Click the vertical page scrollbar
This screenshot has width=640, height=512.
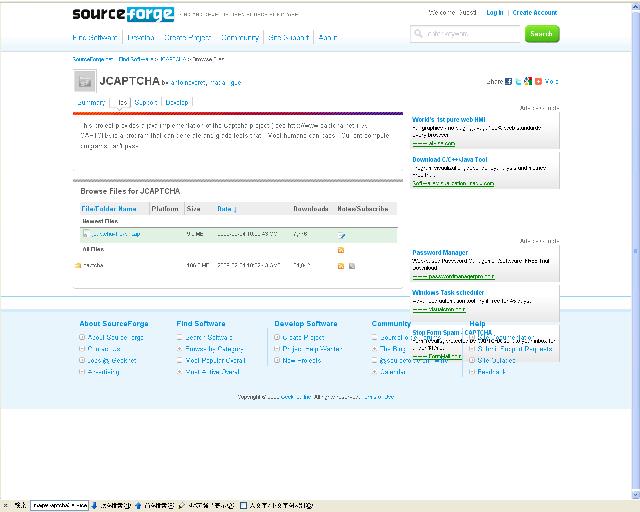pos(636,251)
